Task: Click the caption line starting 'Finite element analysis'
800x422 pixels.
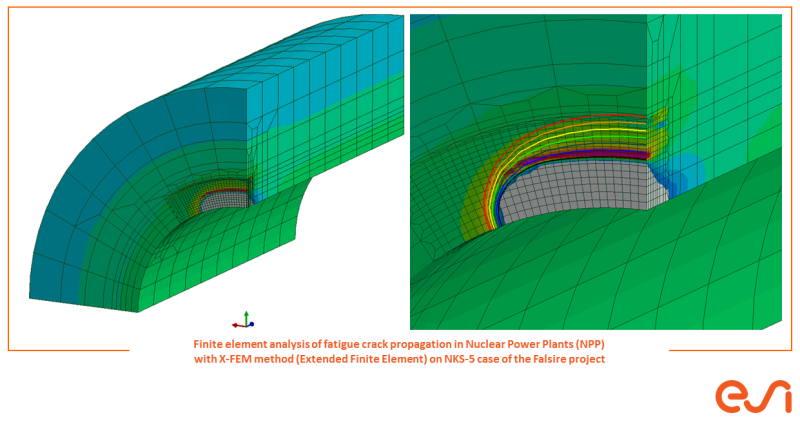Action: [399, 344]
